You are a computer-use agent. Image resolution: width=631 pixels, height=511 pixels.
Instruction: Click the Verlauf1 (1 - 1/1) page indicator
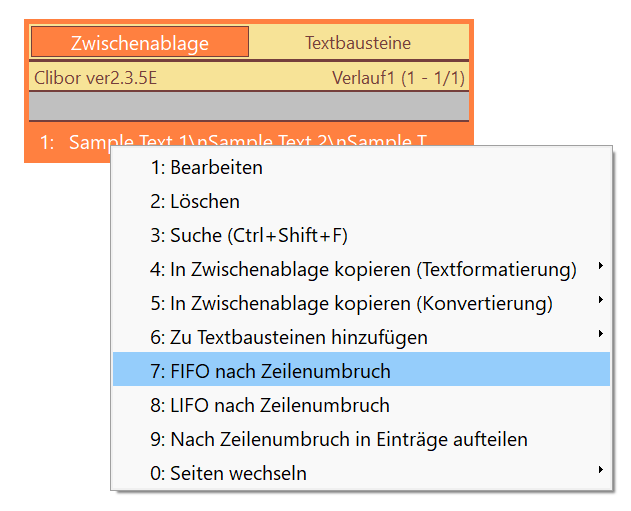(398, 78)
